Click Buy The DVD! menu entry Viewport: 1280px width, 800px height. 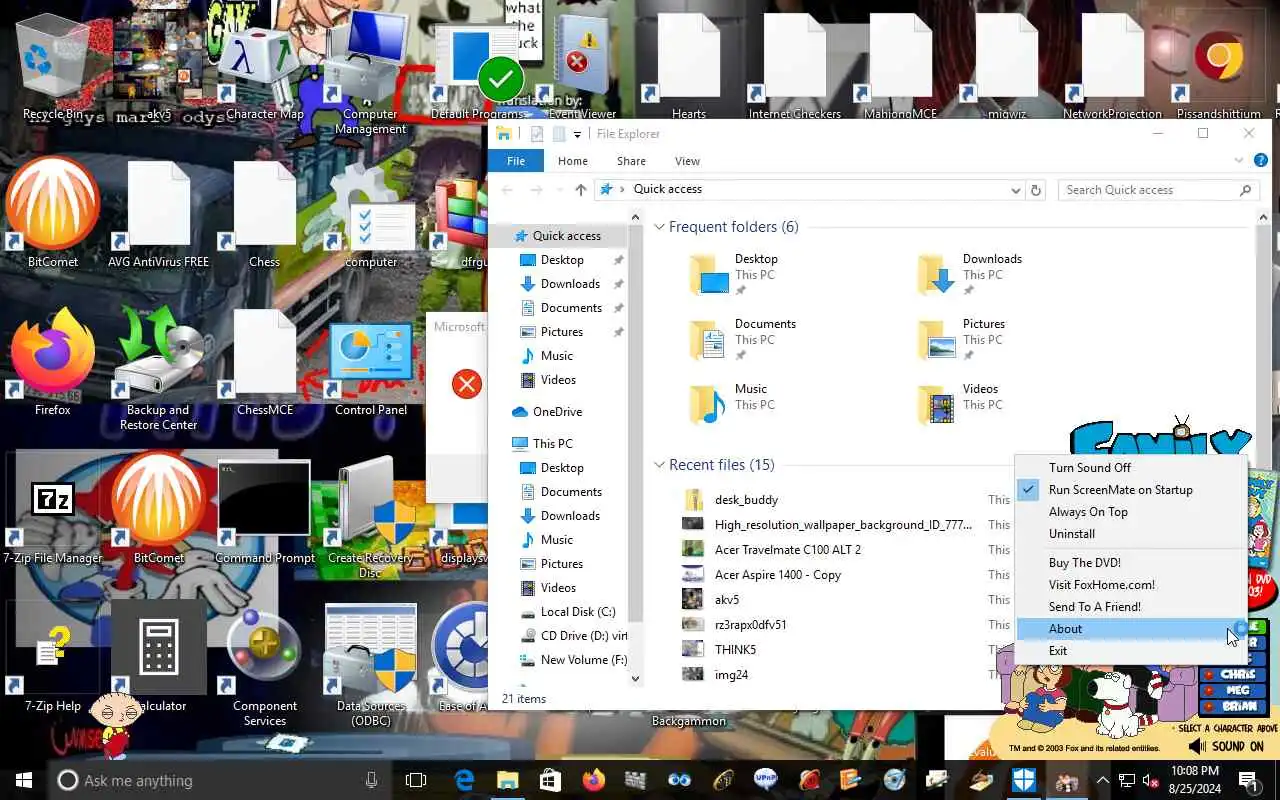coord(1131,563)
